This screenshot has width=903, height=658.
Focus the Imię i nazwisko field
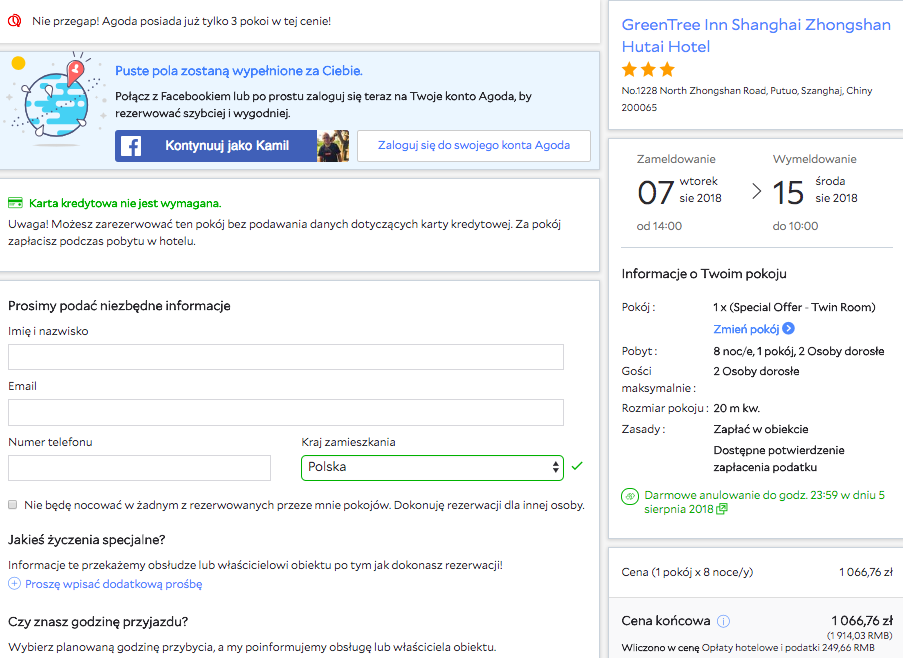286,357
